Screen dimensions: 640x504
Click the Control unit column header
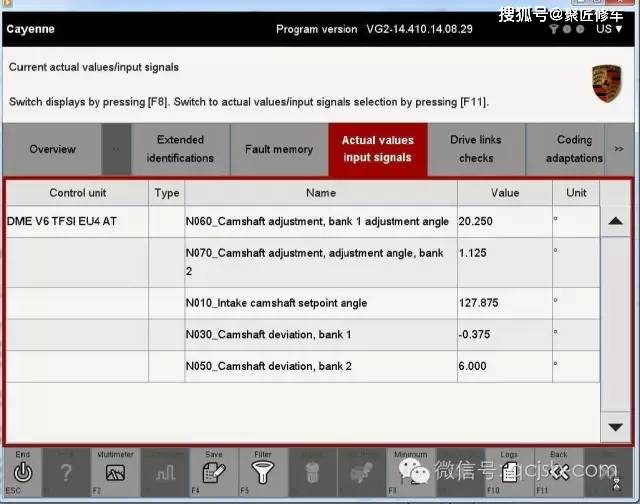click(x=78, y=193)
